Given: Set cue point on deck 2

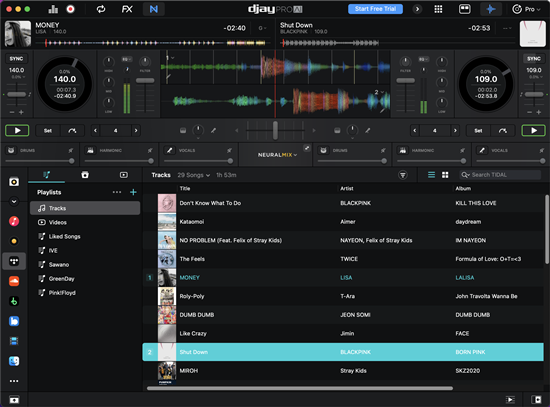Looking at the screenshot, I should tap(478, 131).
